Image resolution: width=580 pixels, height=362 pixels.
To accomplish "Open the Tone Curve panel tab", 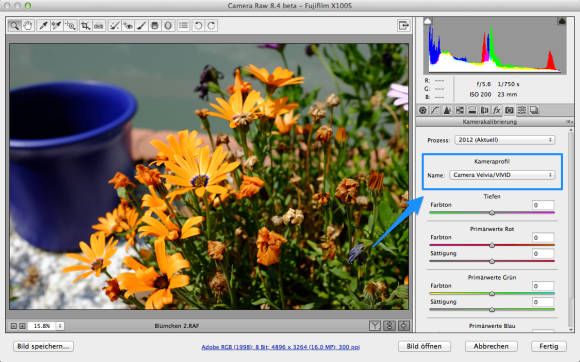I will point(435,110).
